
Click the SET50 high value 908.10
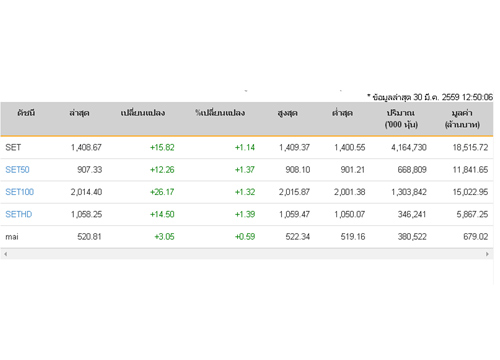[298, 170]
